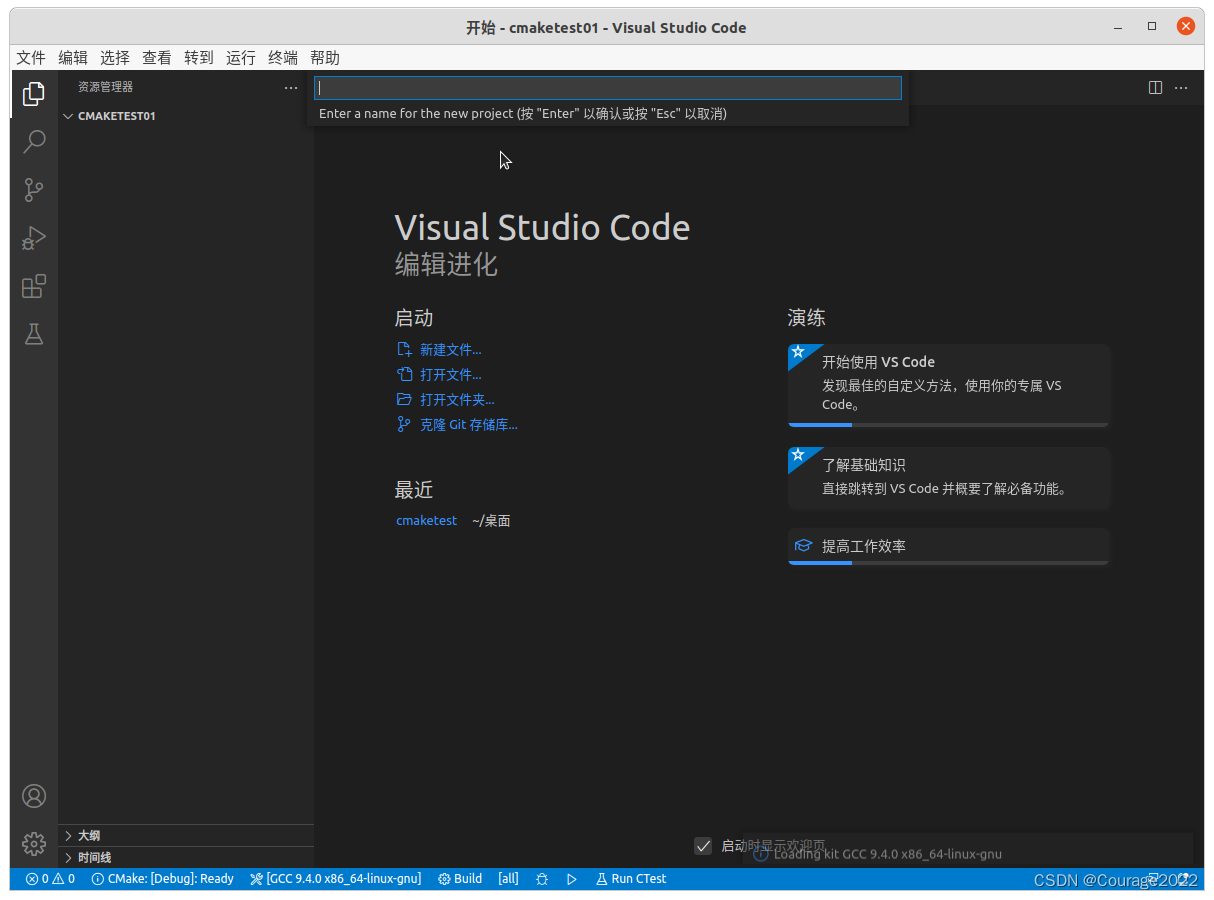The width and height of the screenshot is (1214, 900).
Task: Open the Testing flask view
Action: click(34, 334)
